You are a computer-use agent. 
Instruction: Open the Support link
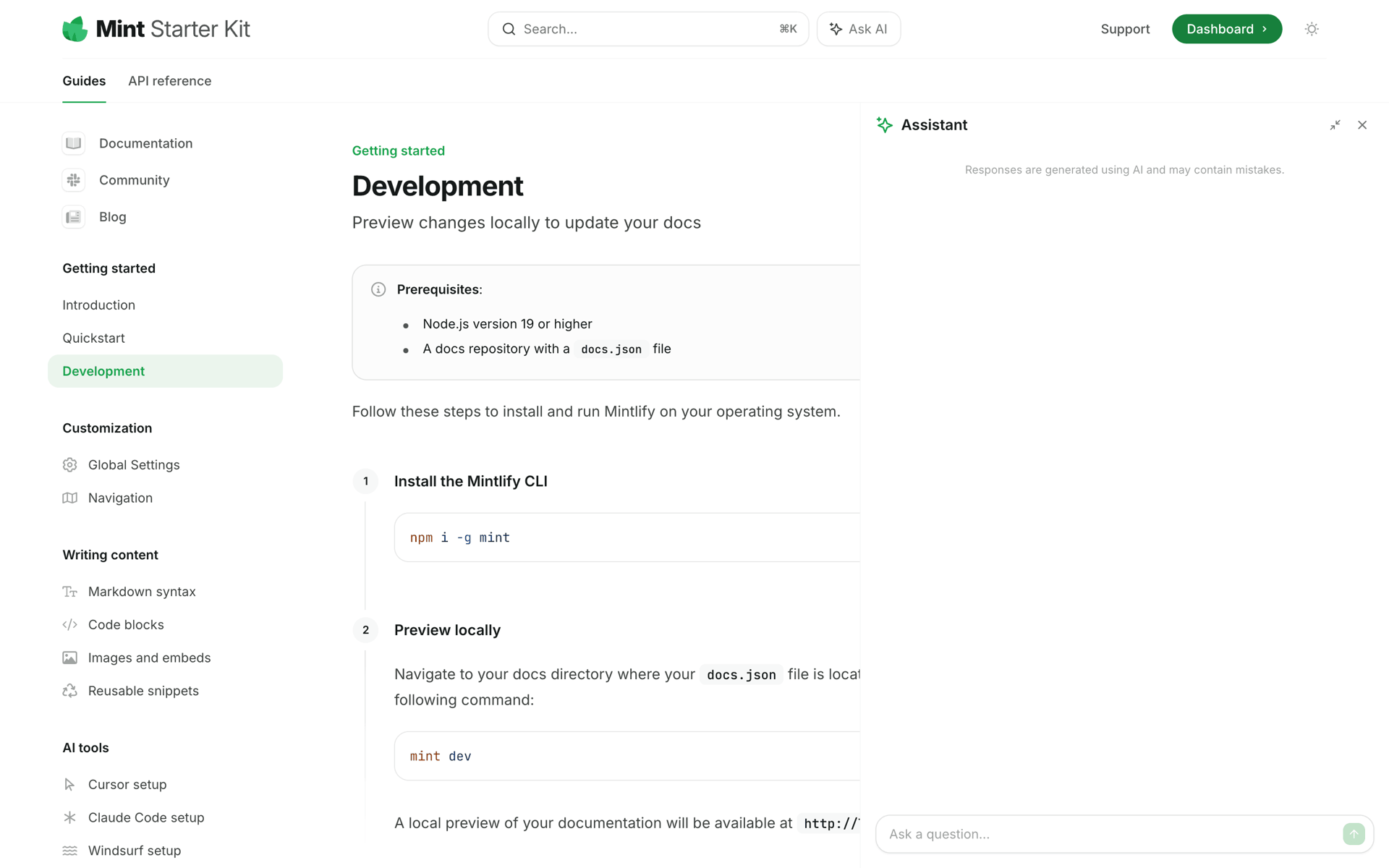(x=1125, y=29)
